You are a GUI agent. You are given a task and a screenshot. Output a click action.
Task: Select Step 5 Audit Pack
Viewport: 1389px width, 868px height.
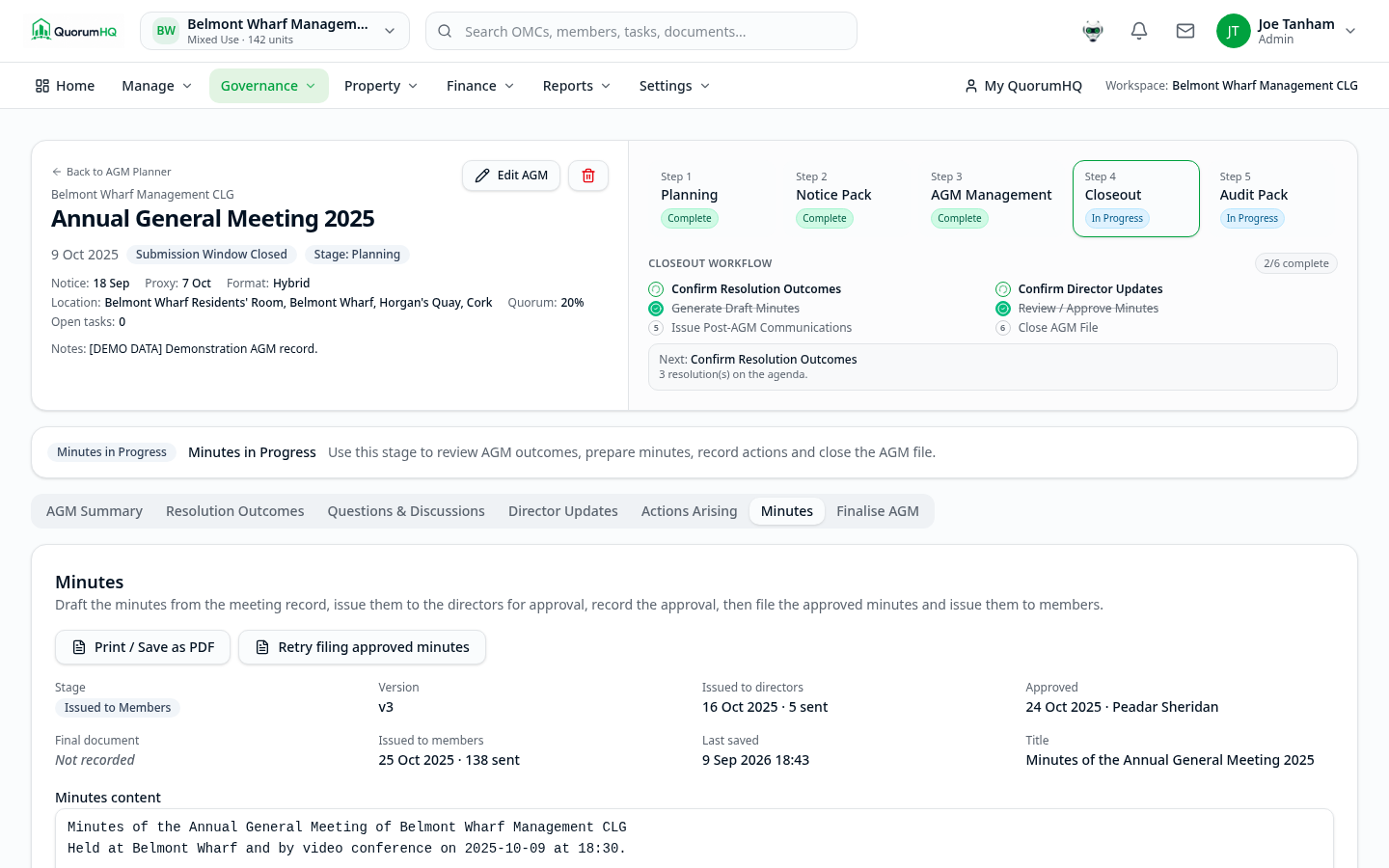[x=1270, y=199]
